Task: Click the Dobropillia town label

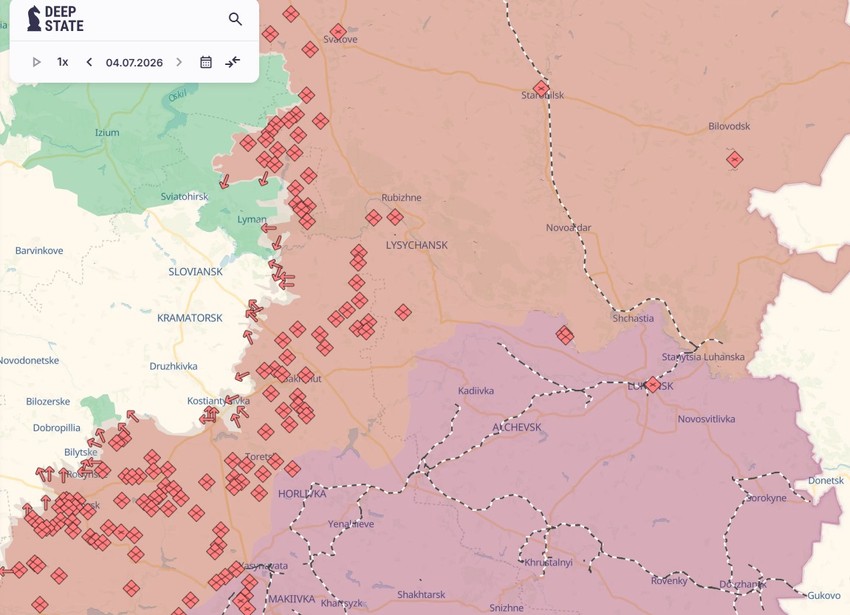Action: point(56,427)
